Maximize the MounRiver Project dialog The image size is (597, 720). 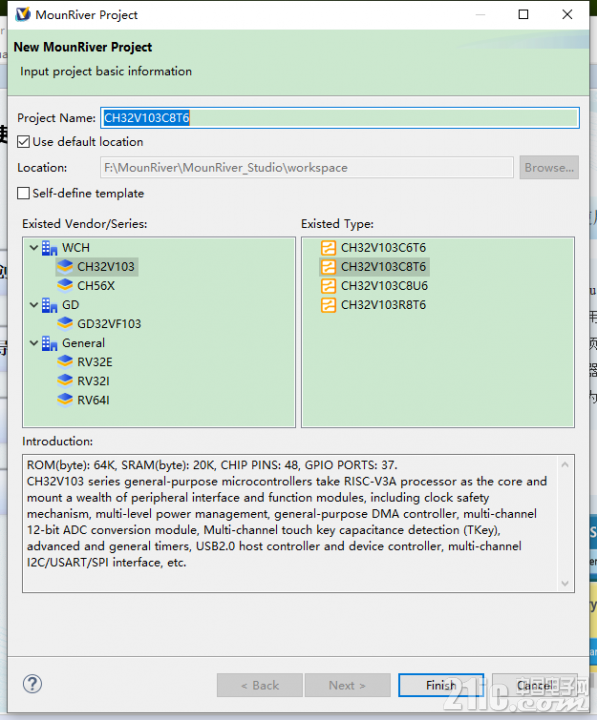[523, 15]
